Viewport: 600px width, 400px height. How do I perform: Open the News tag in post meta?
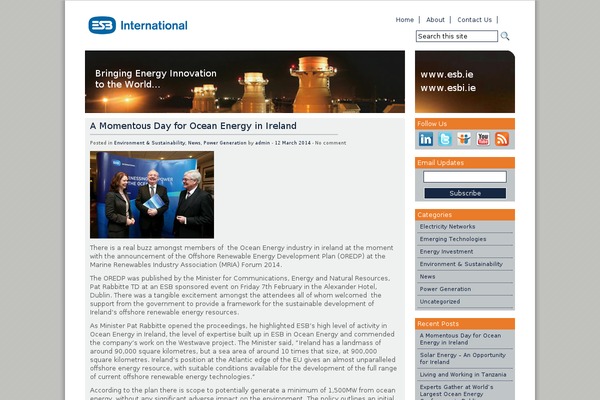[x=194, y=143]
